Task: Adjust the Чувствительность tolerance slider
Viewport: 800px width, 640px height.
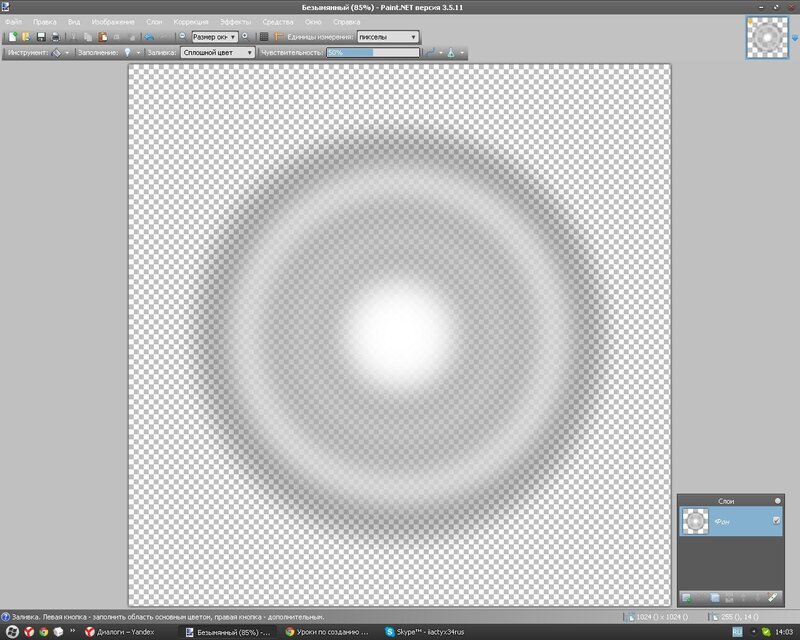Action: (372, 51)
